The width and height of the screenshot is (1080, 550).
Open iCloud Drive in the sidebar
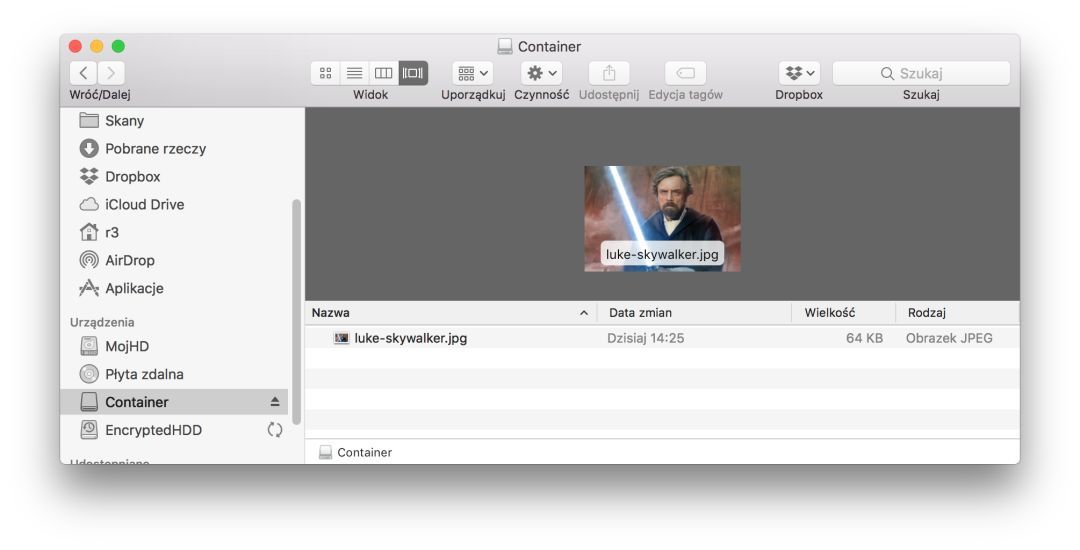click(x=144, y=204)
